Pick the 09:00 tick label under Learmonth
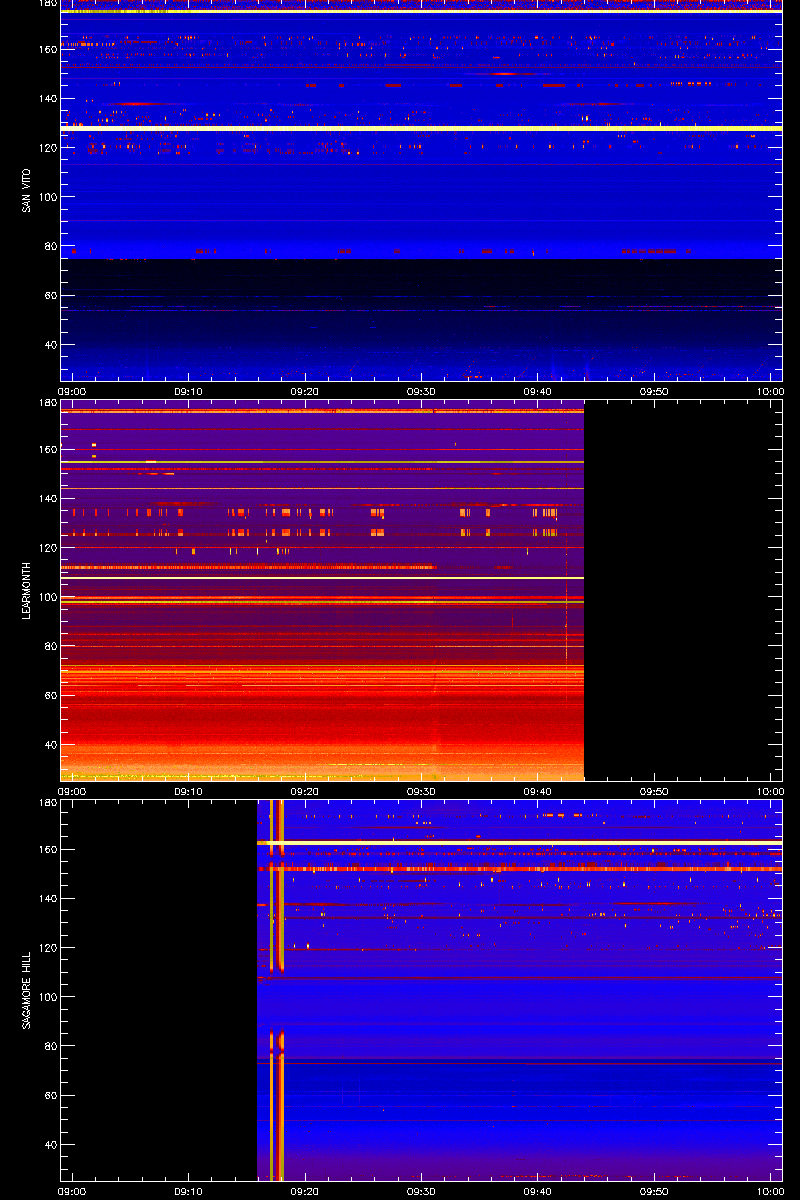Image resolution: width=800 pixels, height=1200 pixels. (72, 791)
